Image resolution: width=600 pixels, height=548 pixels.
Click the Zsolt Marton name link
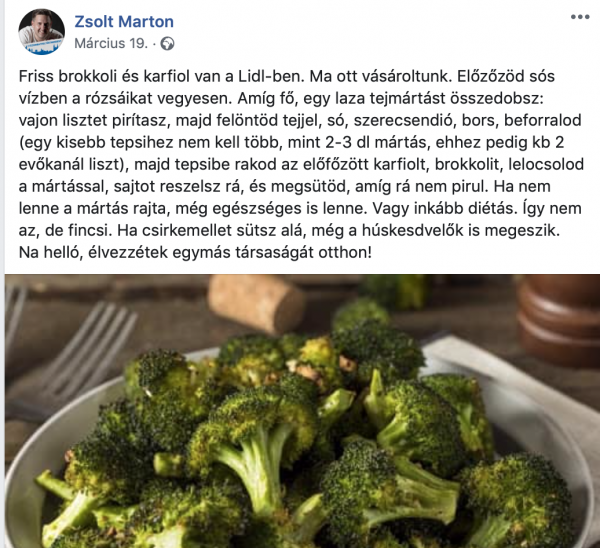pyautogui.click(x=124, y=21)
